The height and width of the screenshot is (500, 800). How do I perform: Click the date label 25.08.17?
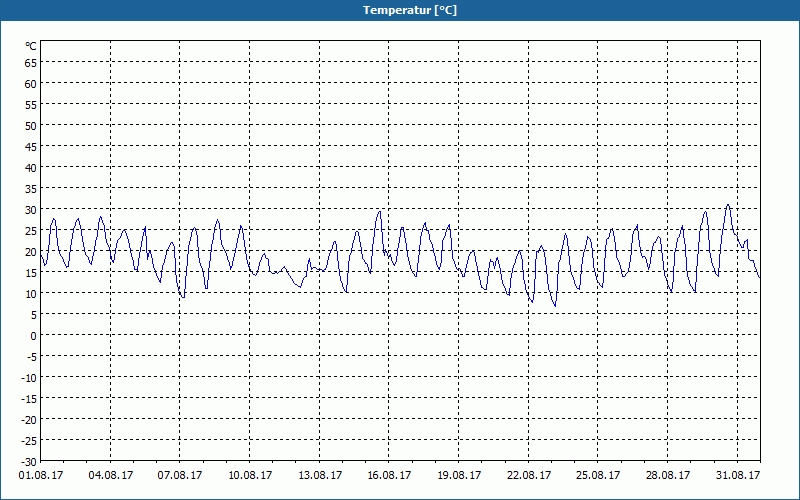(598, 475)
